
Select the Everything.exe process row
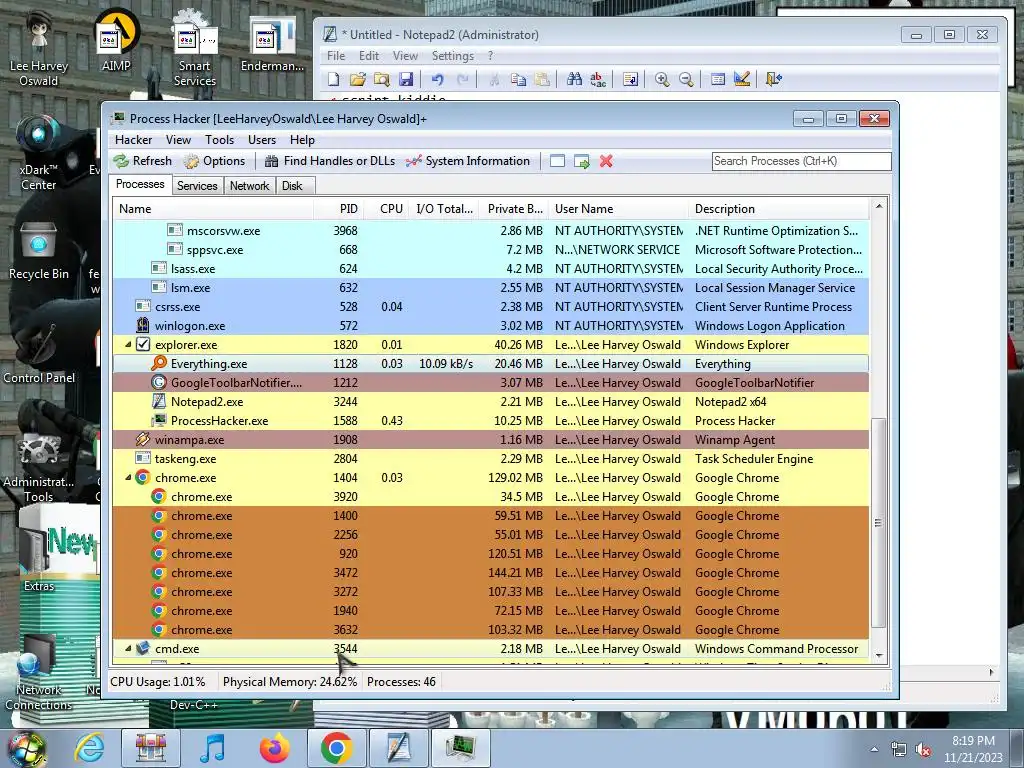490,364
